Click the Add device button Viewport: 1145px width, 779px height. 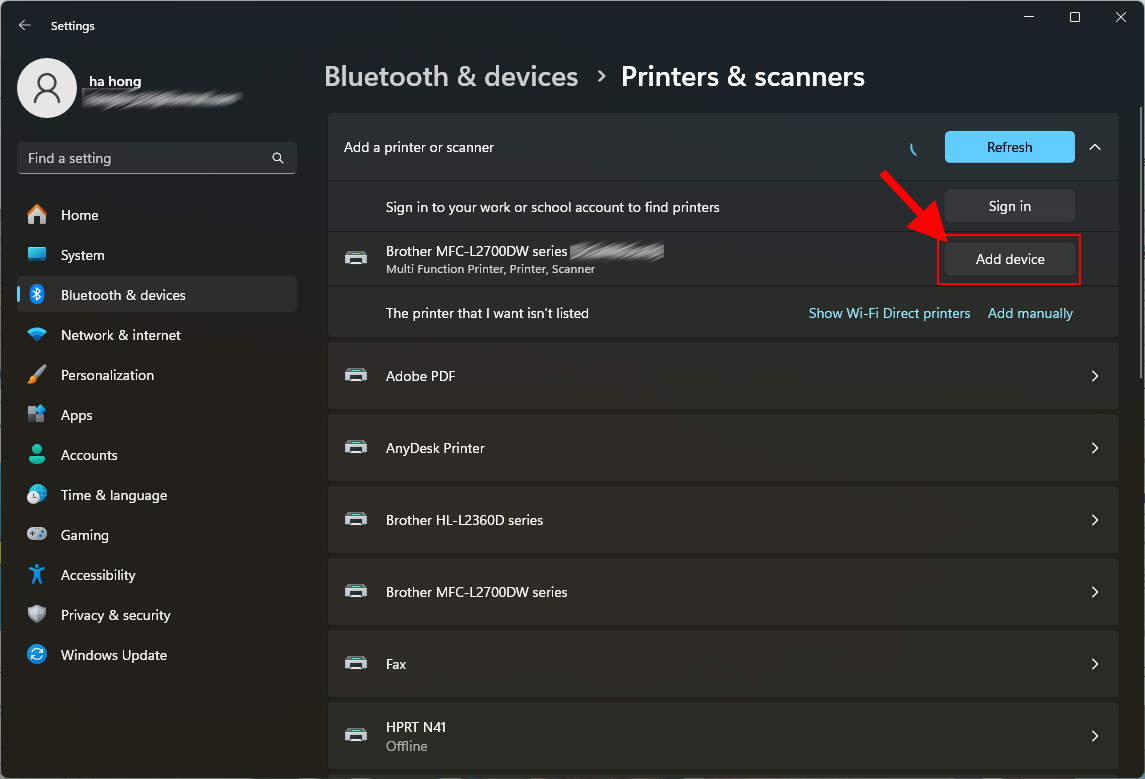[1010, 259]
